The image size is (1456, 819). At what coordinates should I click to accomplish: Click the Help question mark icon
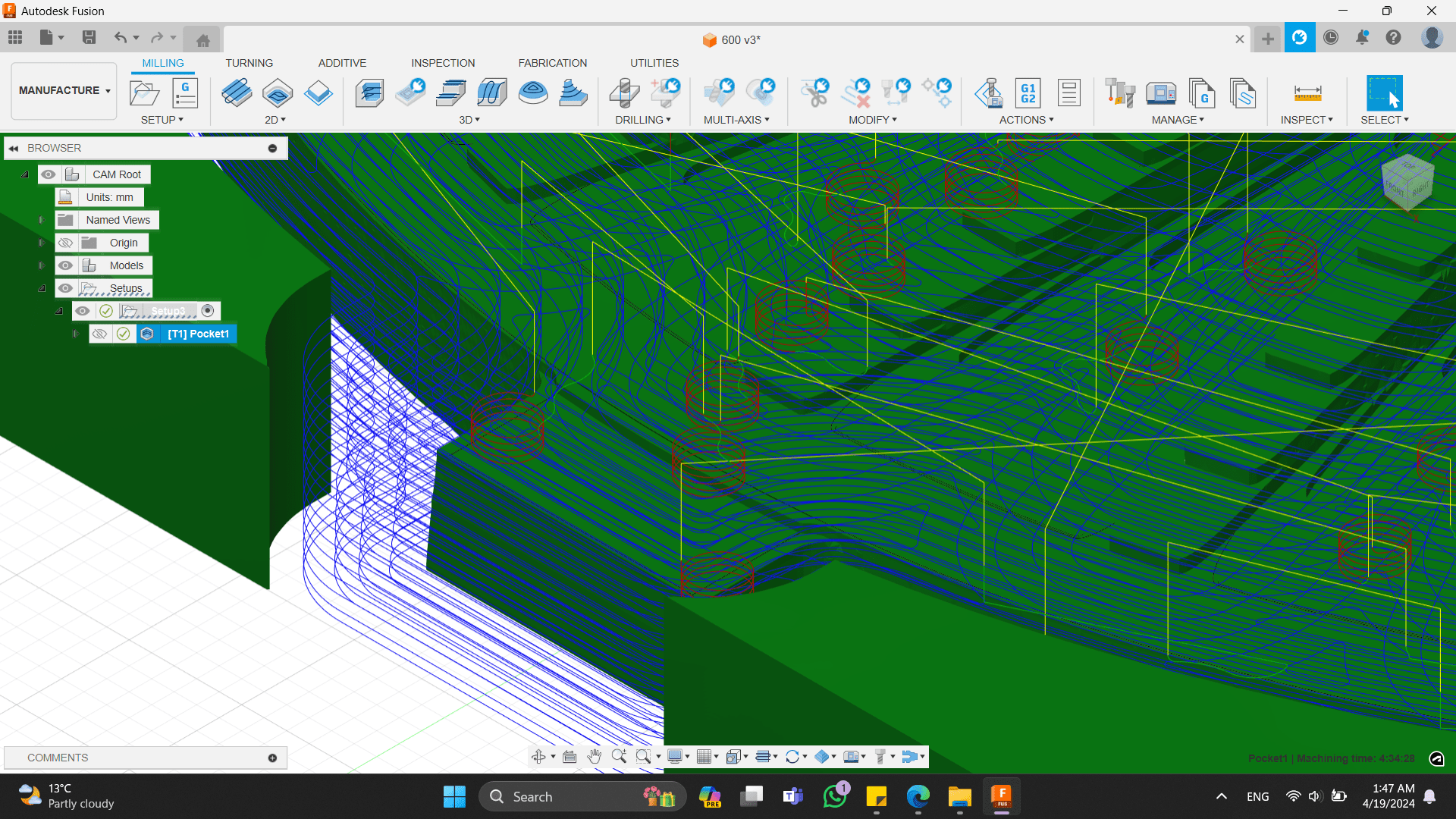pos(1394,37)
